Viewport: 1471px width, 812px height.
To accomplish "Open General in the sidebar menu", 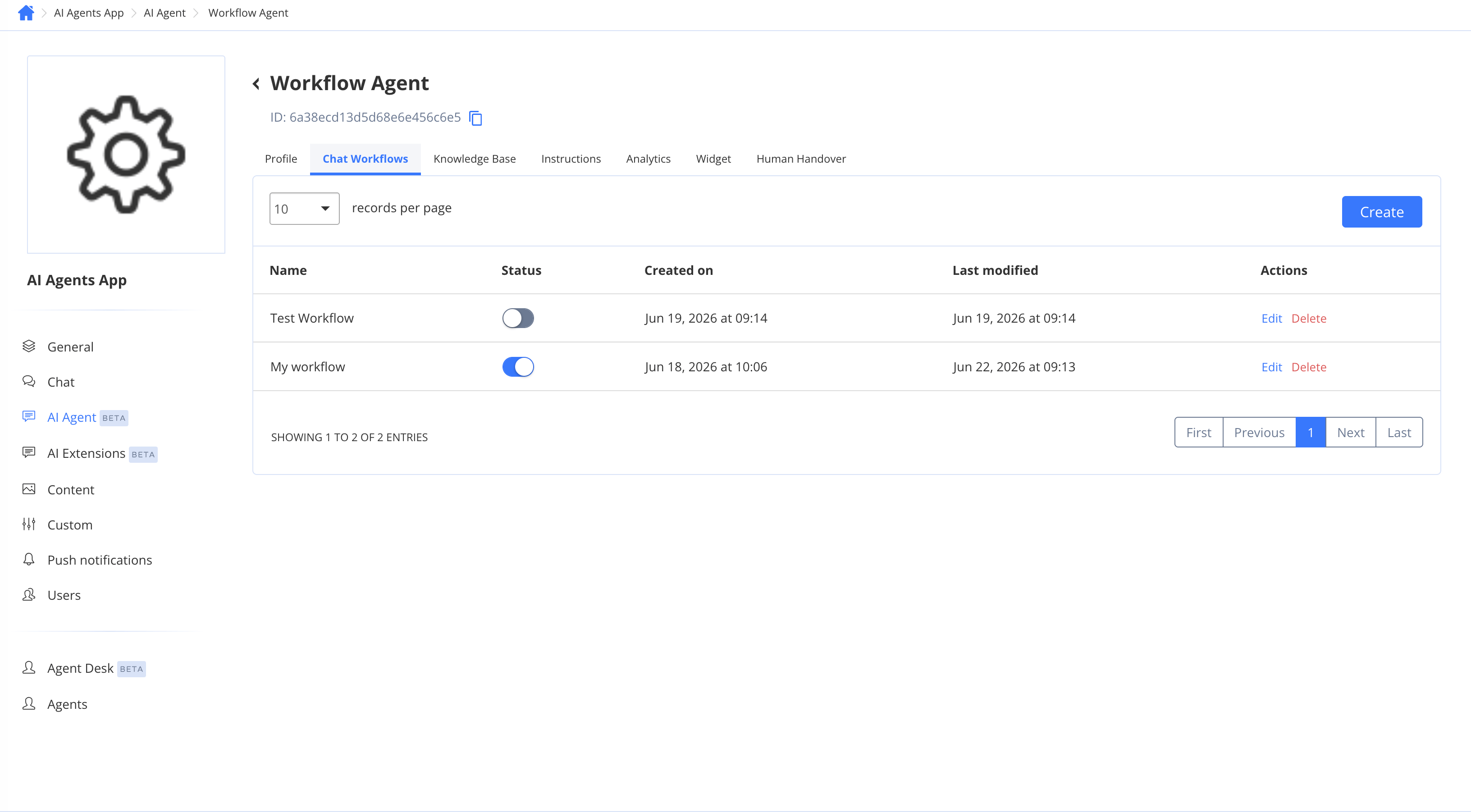I will [70, 347].
